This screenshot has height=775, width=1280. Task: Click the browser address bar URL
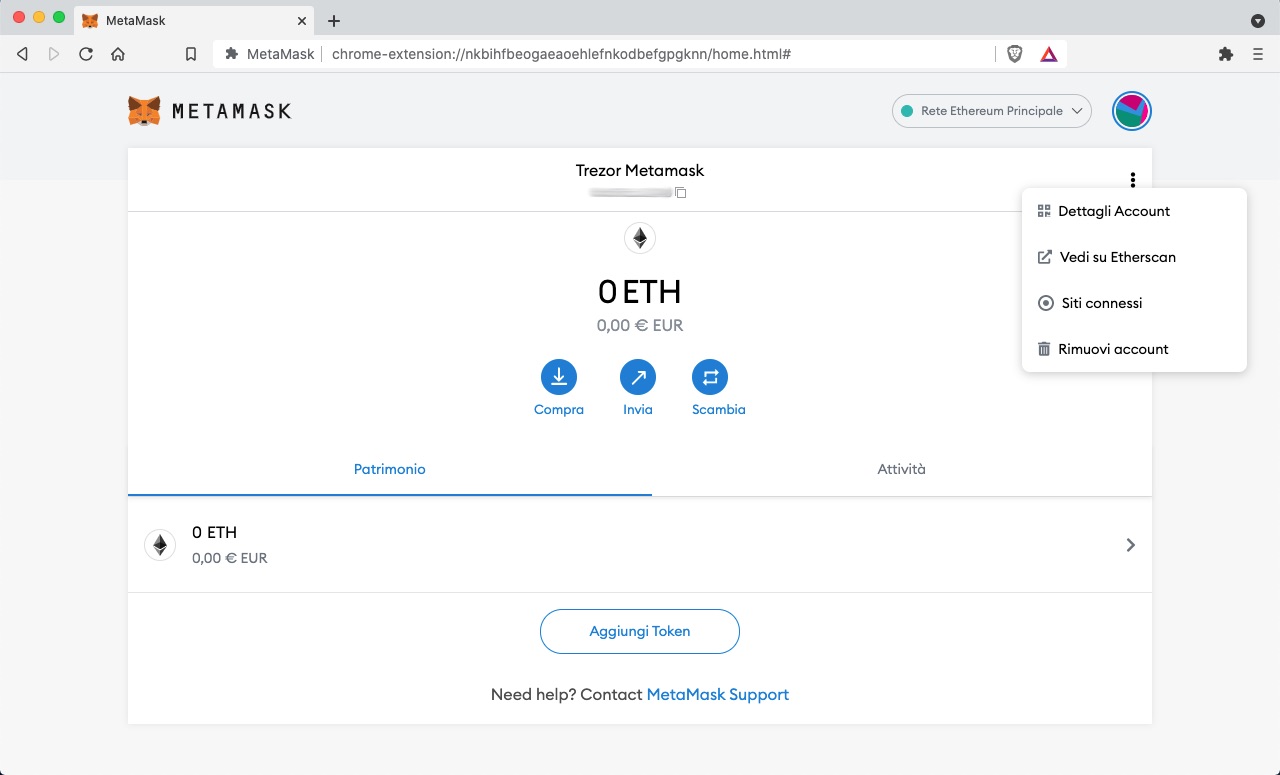pyautogui.click(x=561, y=54)
